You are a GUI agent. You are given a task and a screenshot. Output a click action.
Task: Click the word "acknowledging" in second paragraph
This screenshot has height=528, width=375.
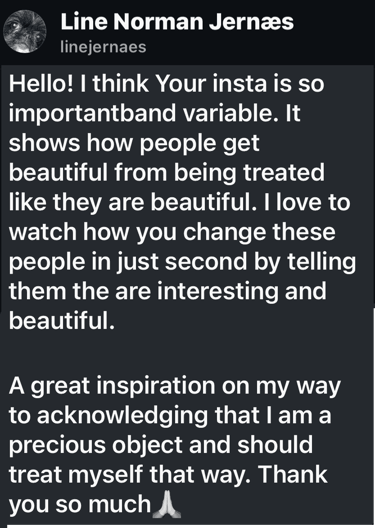(122, 416)
